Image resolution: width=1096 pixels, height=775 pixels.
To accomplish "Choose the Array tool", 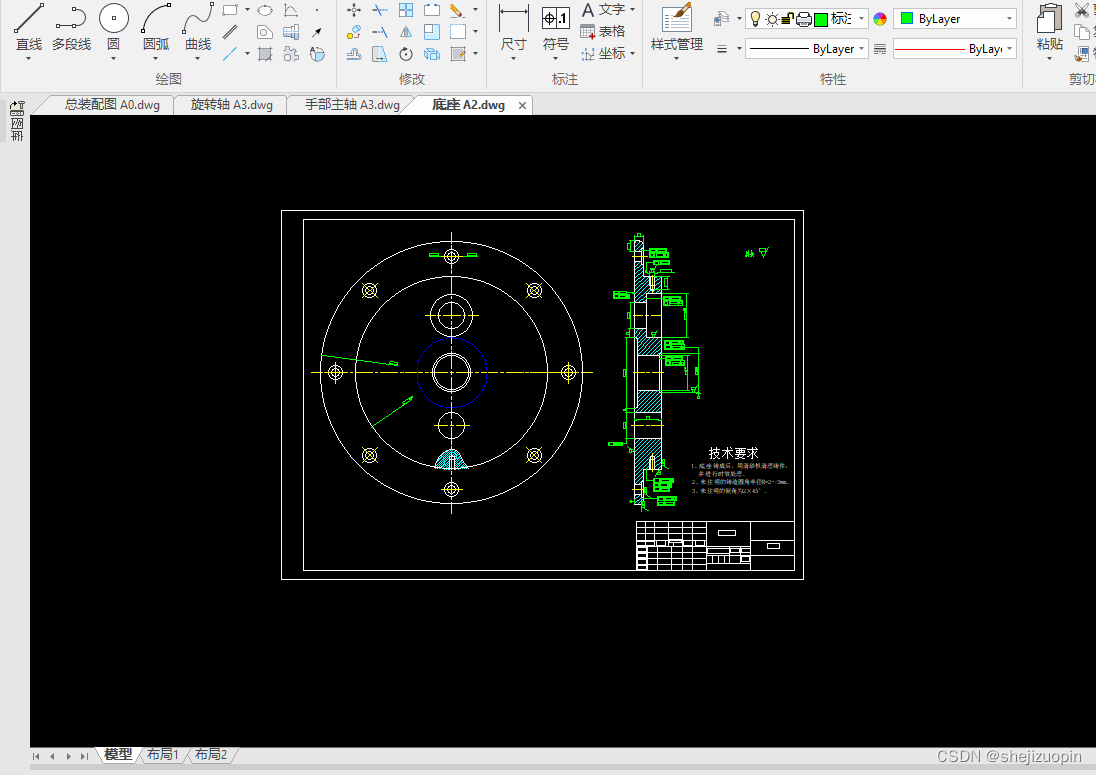I will pyautogui.click(x=406, y=10).
